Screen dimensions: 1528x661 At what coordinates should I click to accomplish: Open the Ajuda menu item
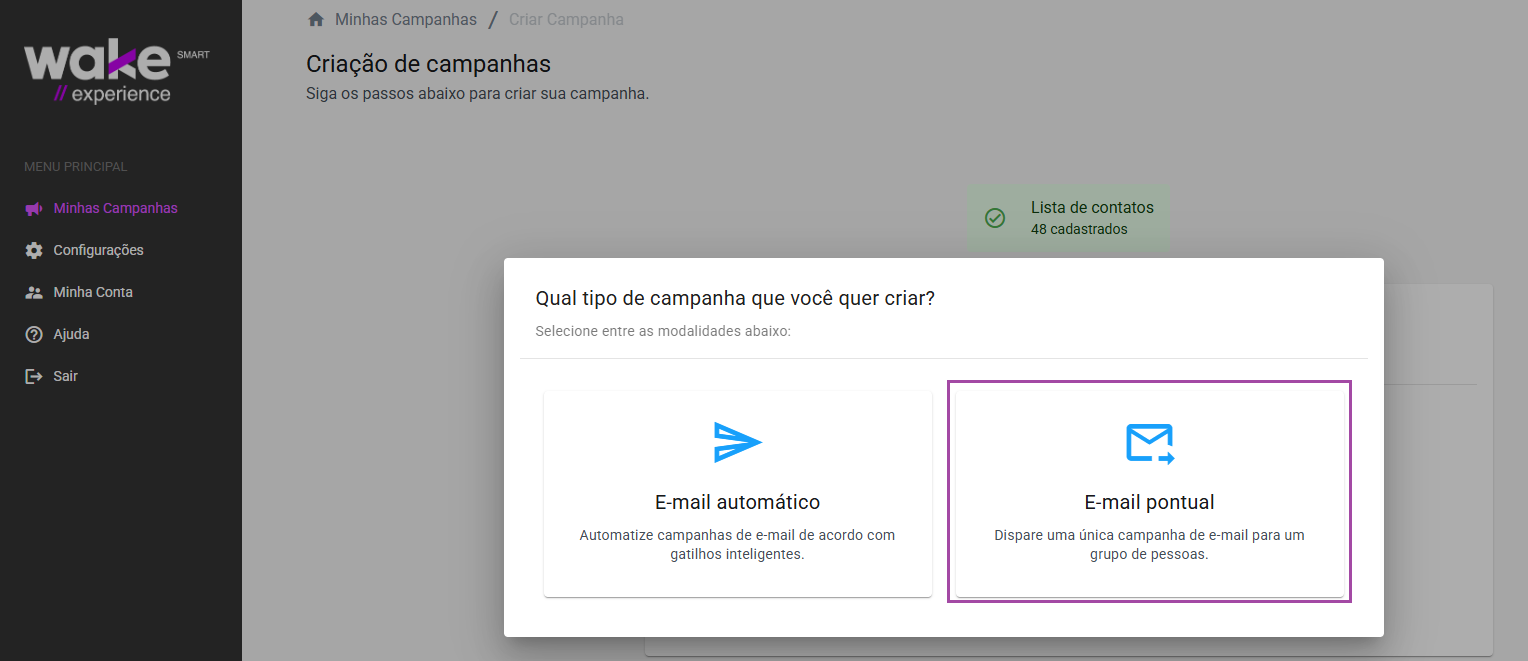pos(72,334)
